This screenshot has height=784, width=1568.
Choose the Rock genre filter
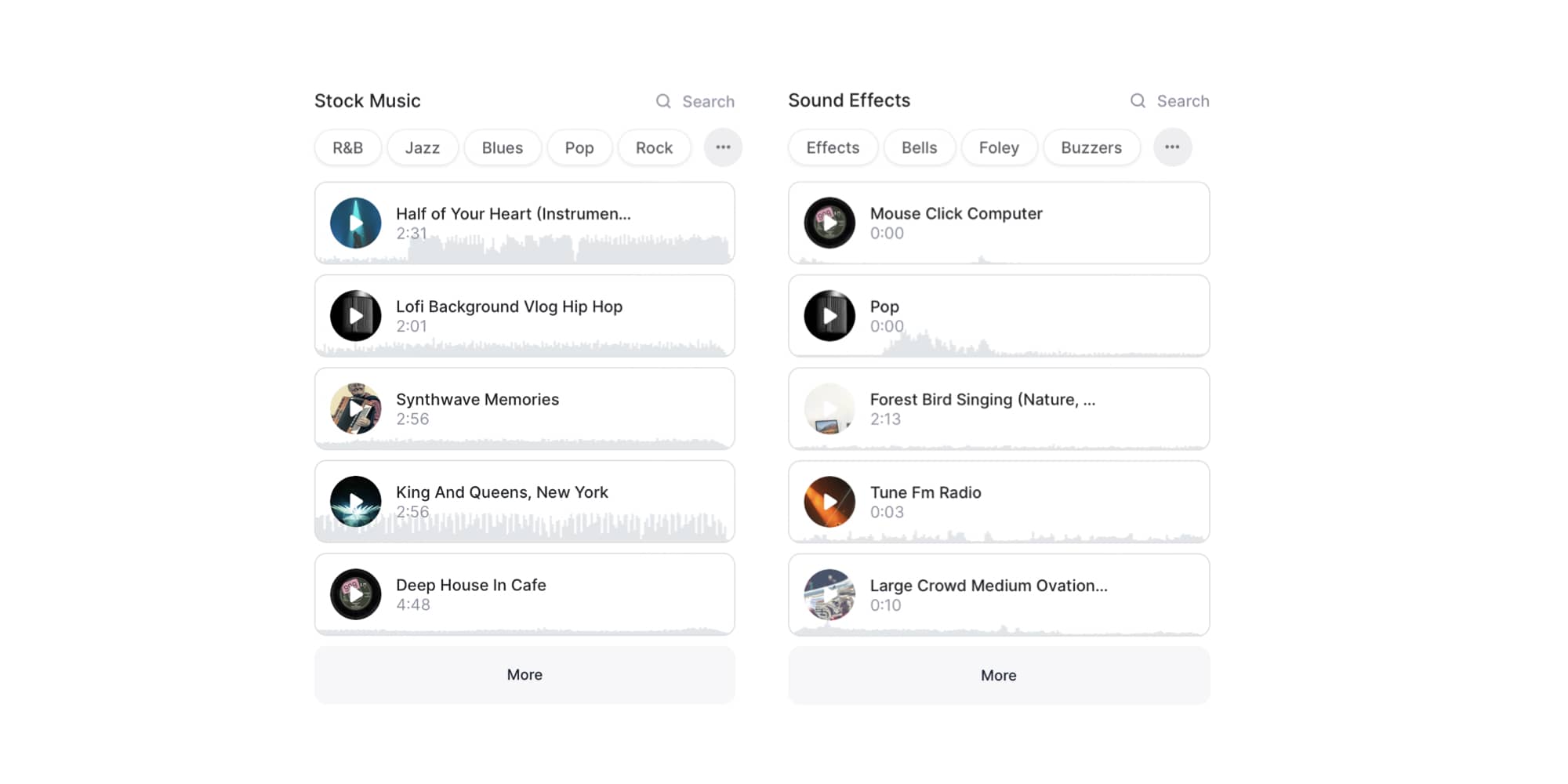point(654,147)
